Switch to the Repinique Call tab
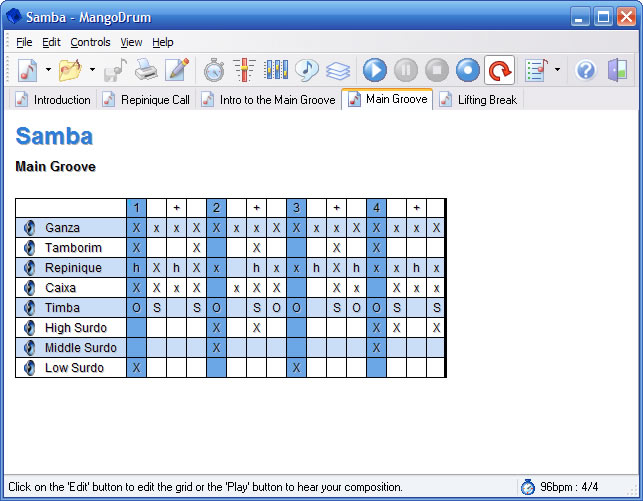 coord(146,100)
